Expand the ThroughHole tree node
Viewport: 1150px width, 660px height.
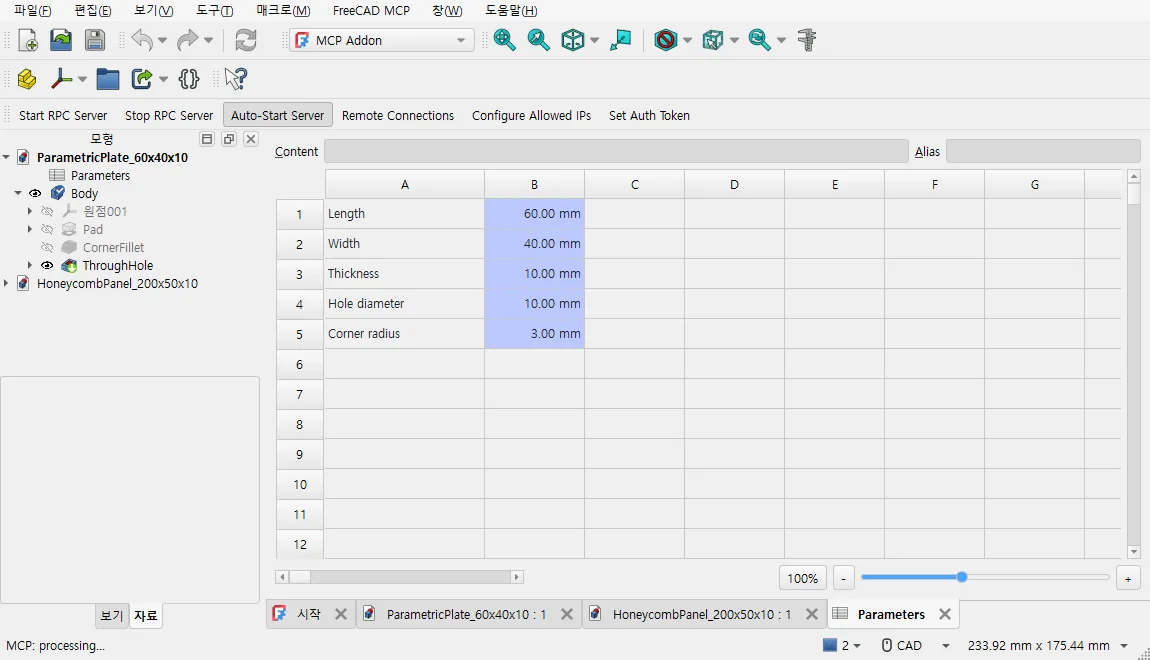click(x=29, y=265)
